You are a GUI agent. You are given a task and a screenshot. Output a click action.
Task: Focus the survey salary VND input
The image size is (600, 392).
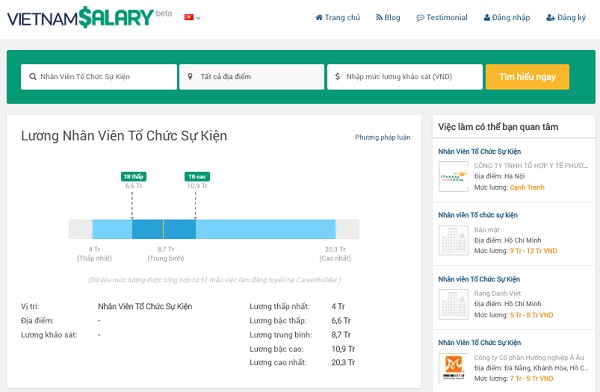click(x=404, y=77)
